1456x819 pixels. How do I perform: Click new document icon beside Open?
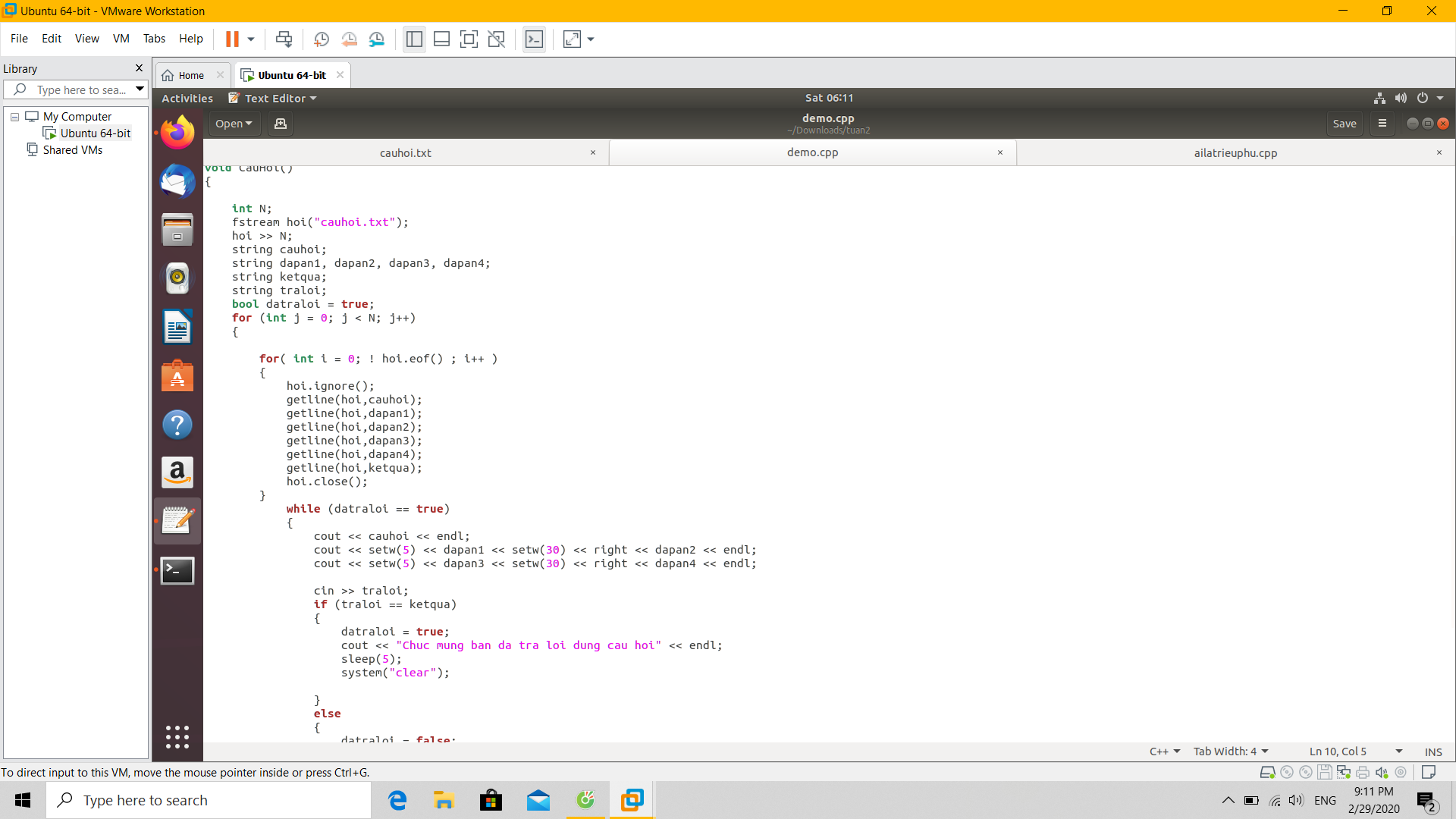[x=280, y=124]
